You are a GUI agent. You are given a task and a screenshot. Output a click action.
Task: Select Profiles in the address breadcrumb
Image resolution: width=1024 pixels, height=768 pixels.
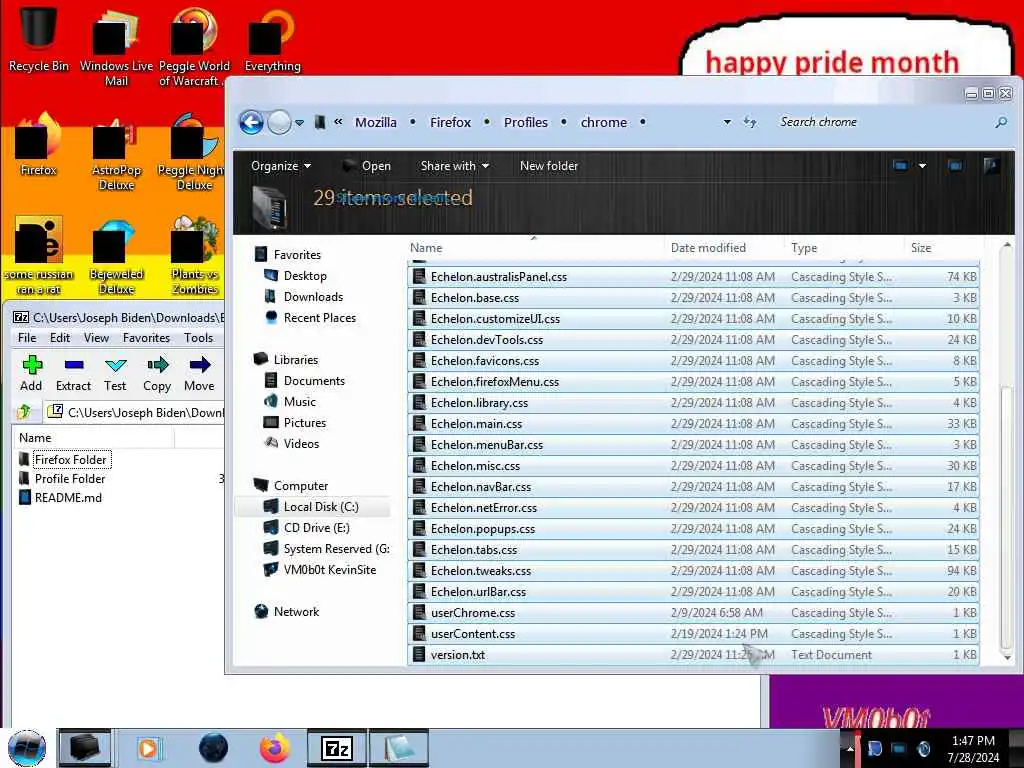tap(526, 122)
